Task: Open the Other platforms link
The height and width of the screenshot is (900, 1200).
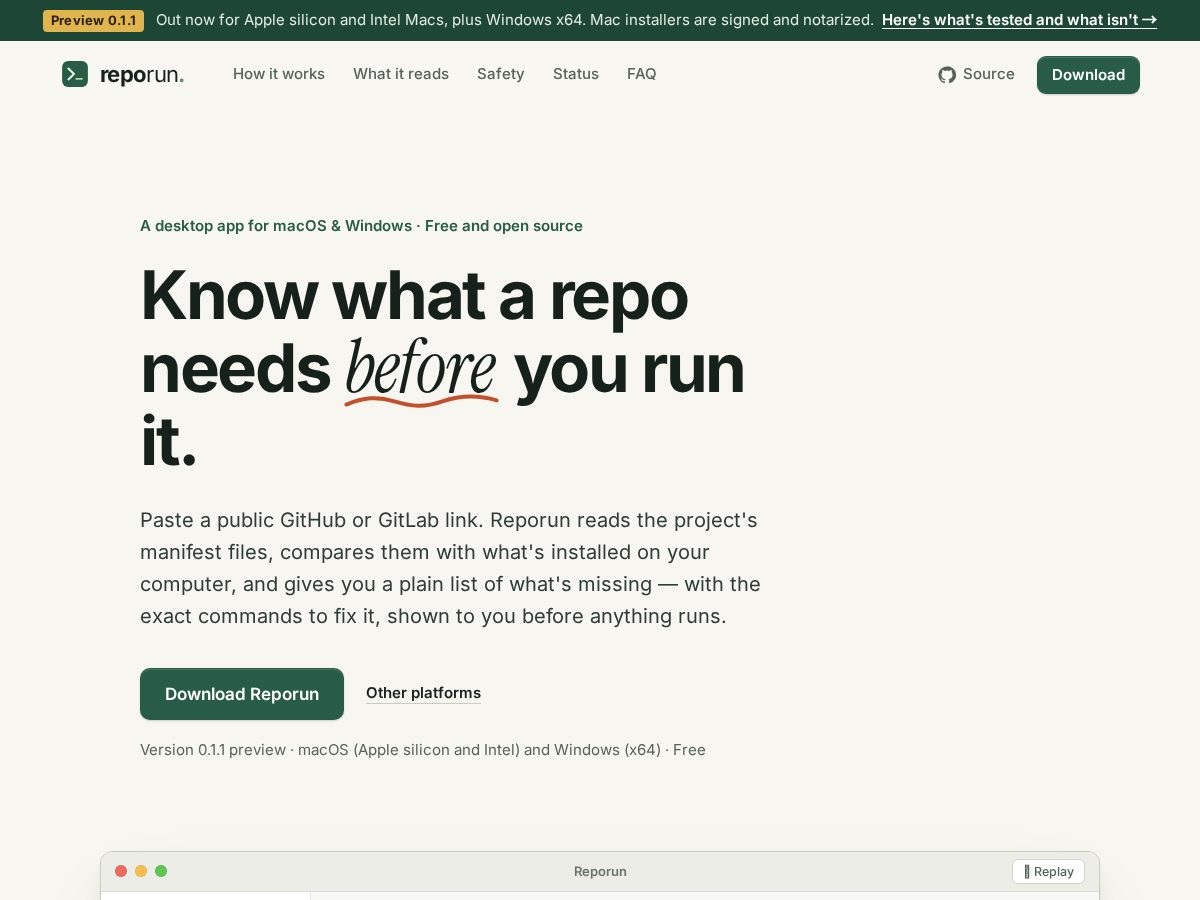Action: pos(423,693)
